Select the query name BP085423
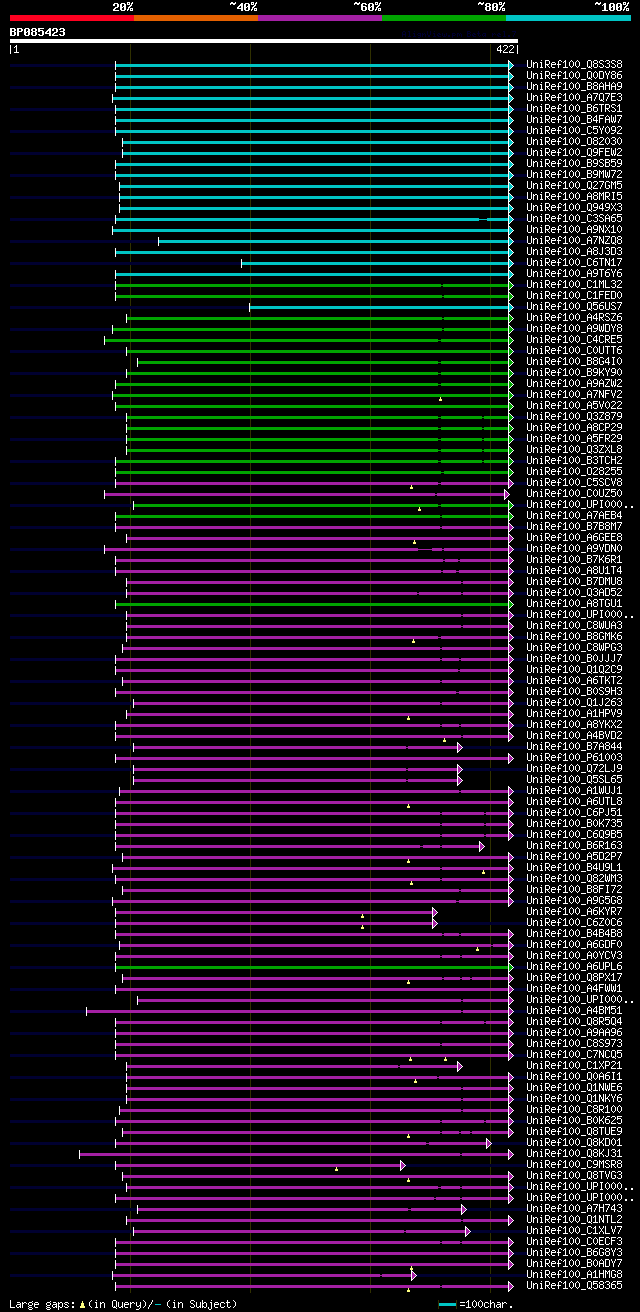This screenshot has height=1312, width=640. [x=38, y=32]
